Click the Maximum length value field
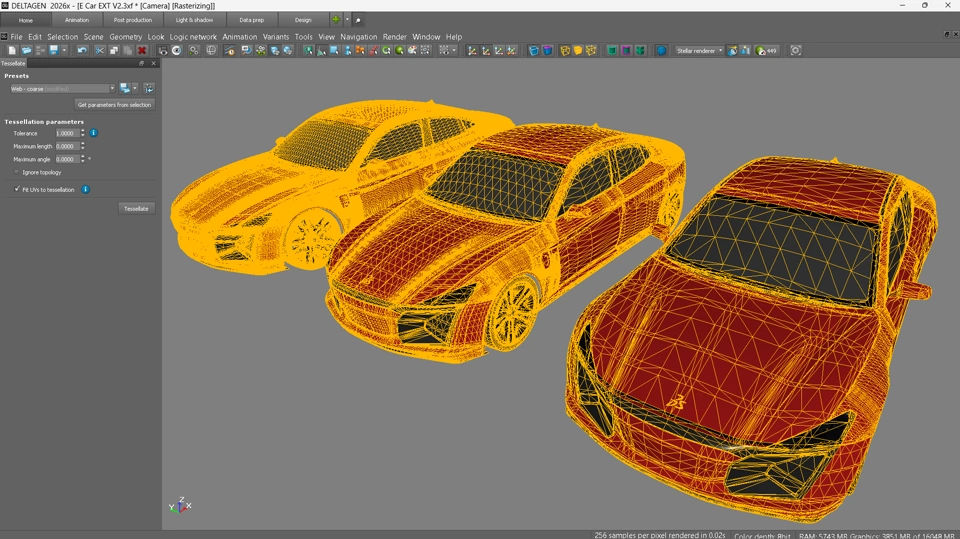Image resolution: width=960 pixels, height=539 pixels. (x=66, y=146)
